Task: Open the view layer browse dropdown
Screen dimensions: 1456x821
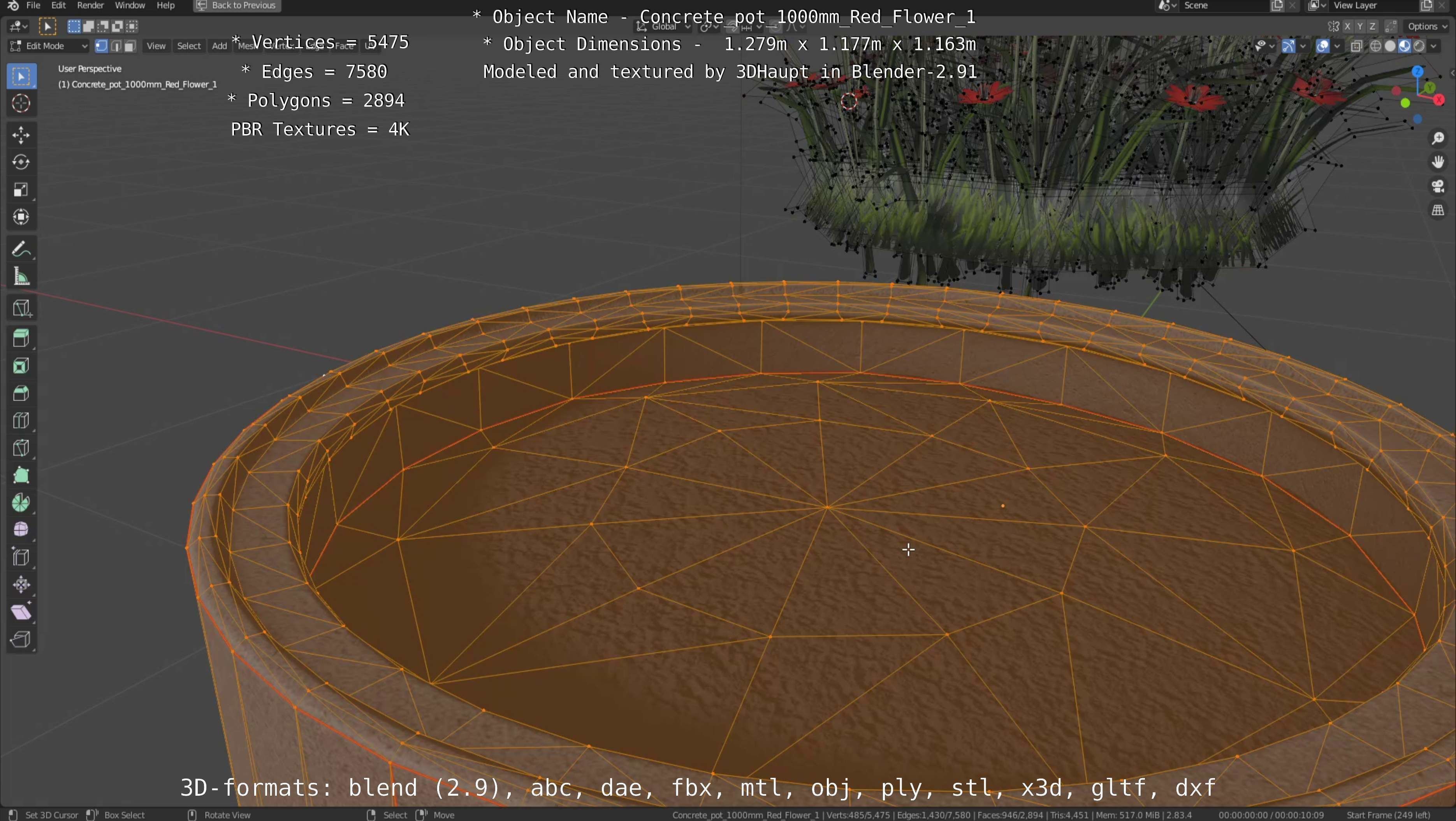Action: (1317, 6)
